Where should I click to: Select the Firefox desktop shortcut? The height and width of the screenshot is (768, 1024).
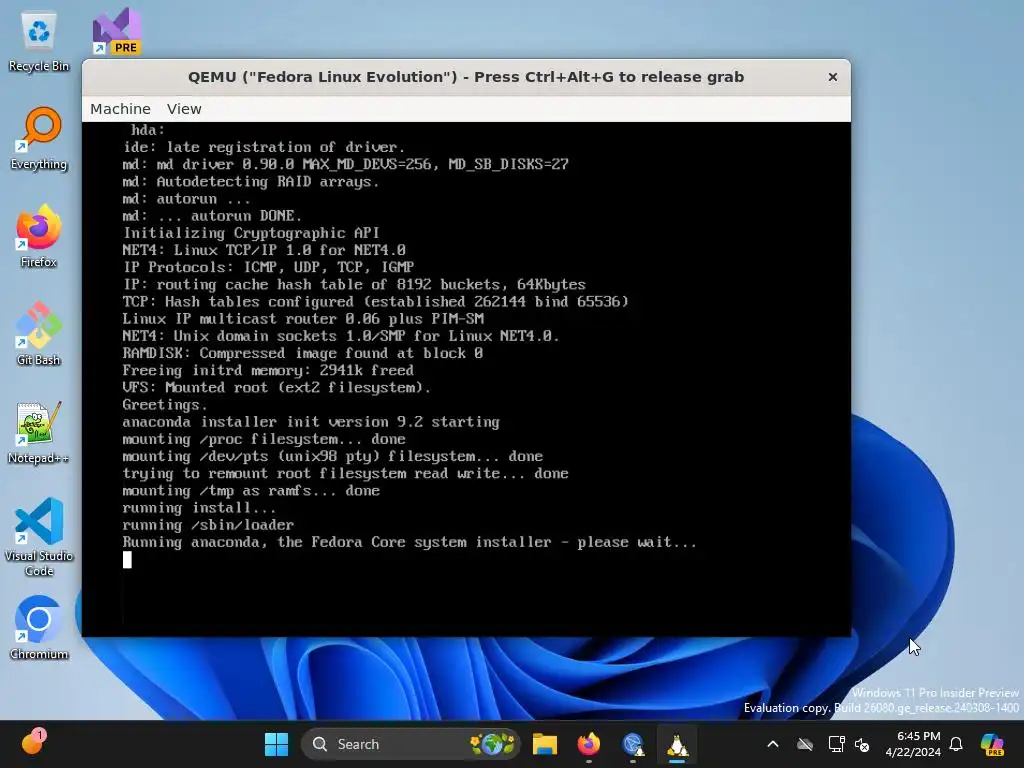click(x=39, y=236)
